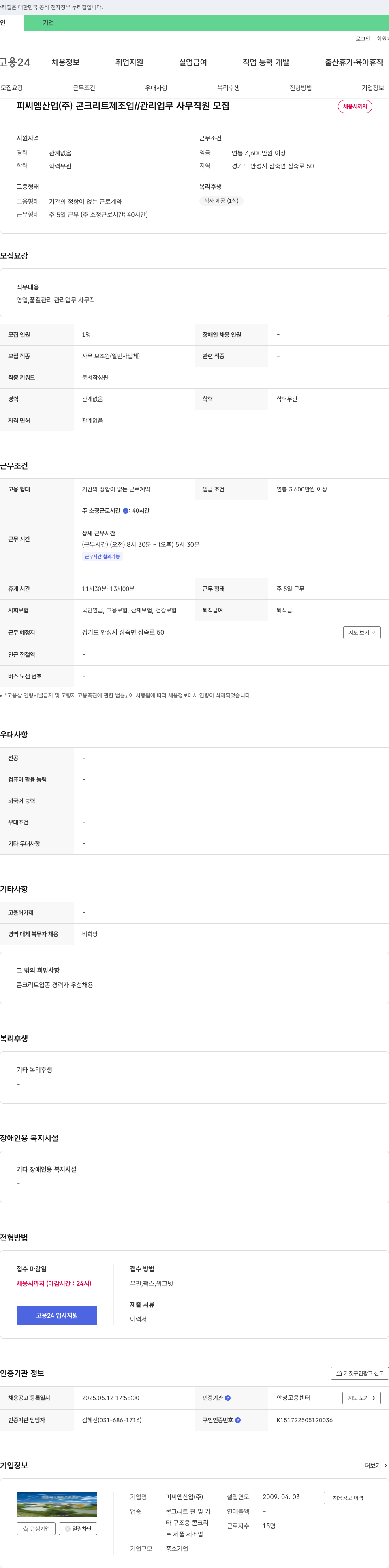Select the 연봉 3,600만원 이상 salary text
The height and width of the screenshot is (1568, 389).
(259, 153)
